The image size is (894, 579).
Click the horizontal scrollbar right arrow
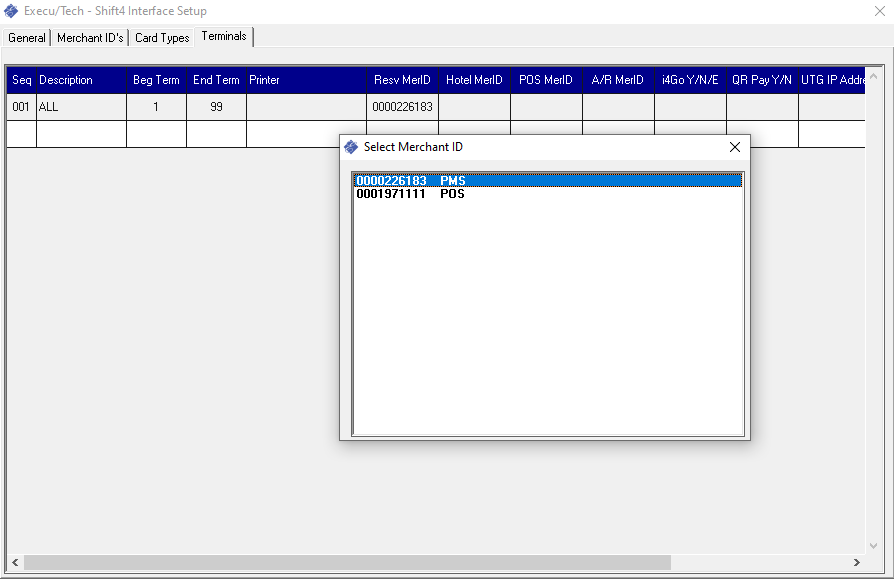pyautogui.click(x=856, y=562)
